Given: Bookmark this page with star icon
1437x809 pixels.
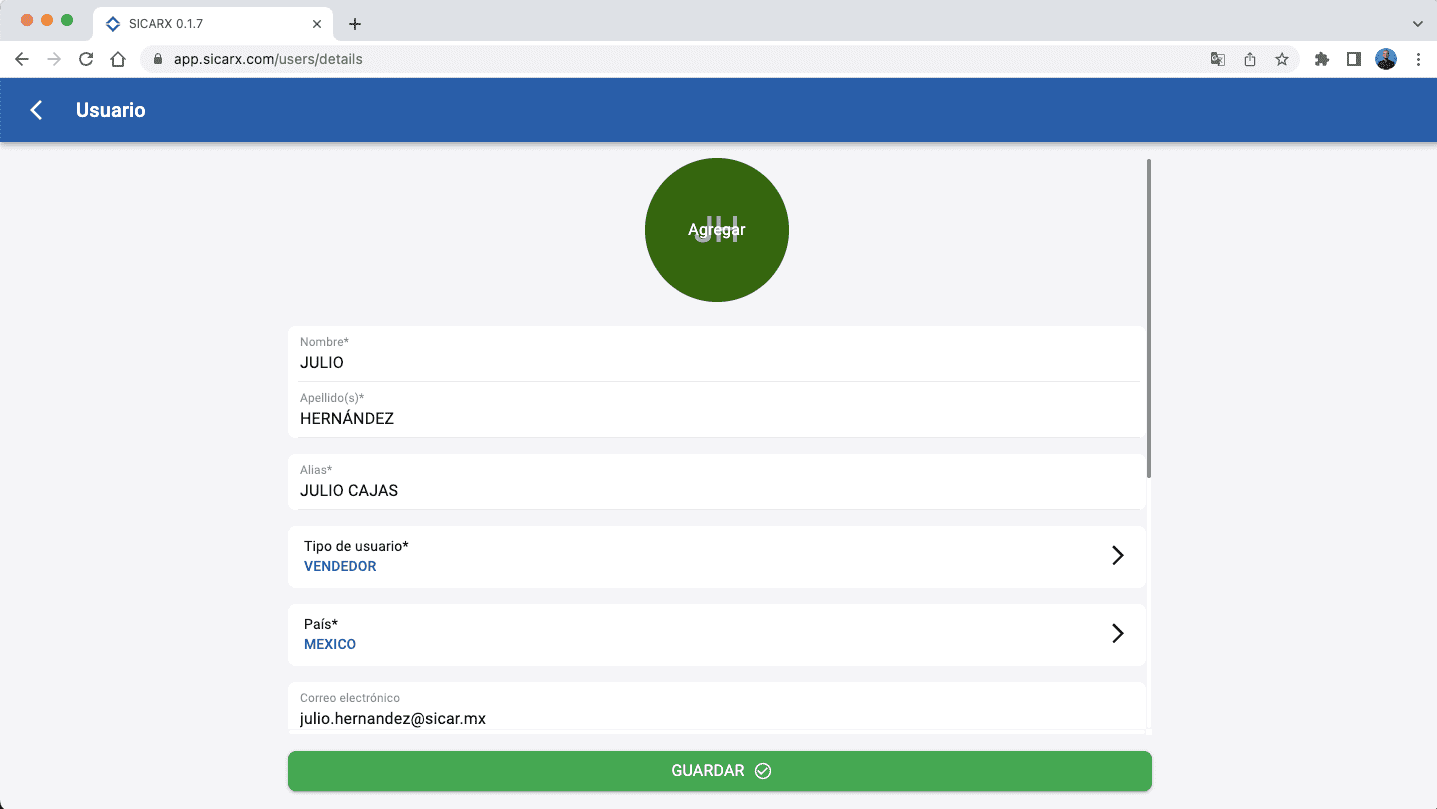Looking at the screenshot, I should pyautogui.click(x=1282, y=59).
